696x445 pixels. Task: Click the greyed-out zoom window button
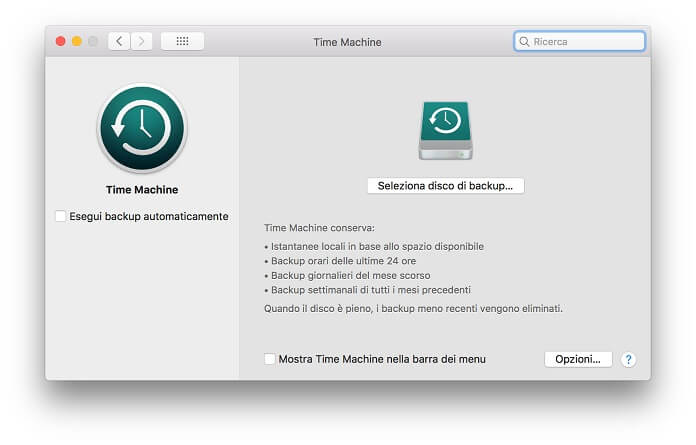coord(93,41)
